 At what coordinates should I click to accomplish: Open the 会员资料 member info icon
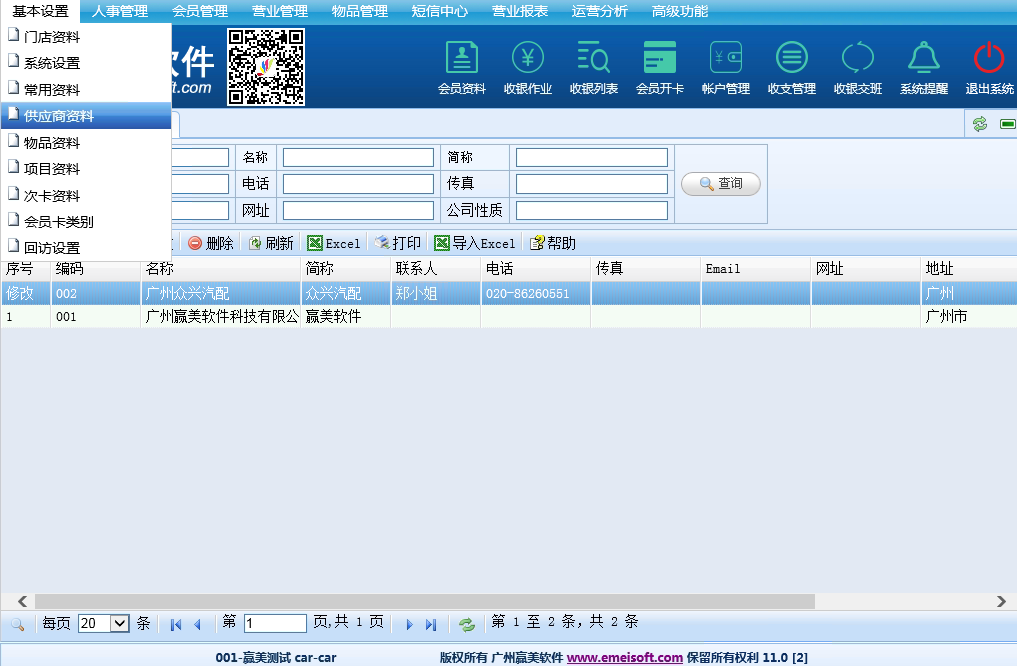[461, 67]
